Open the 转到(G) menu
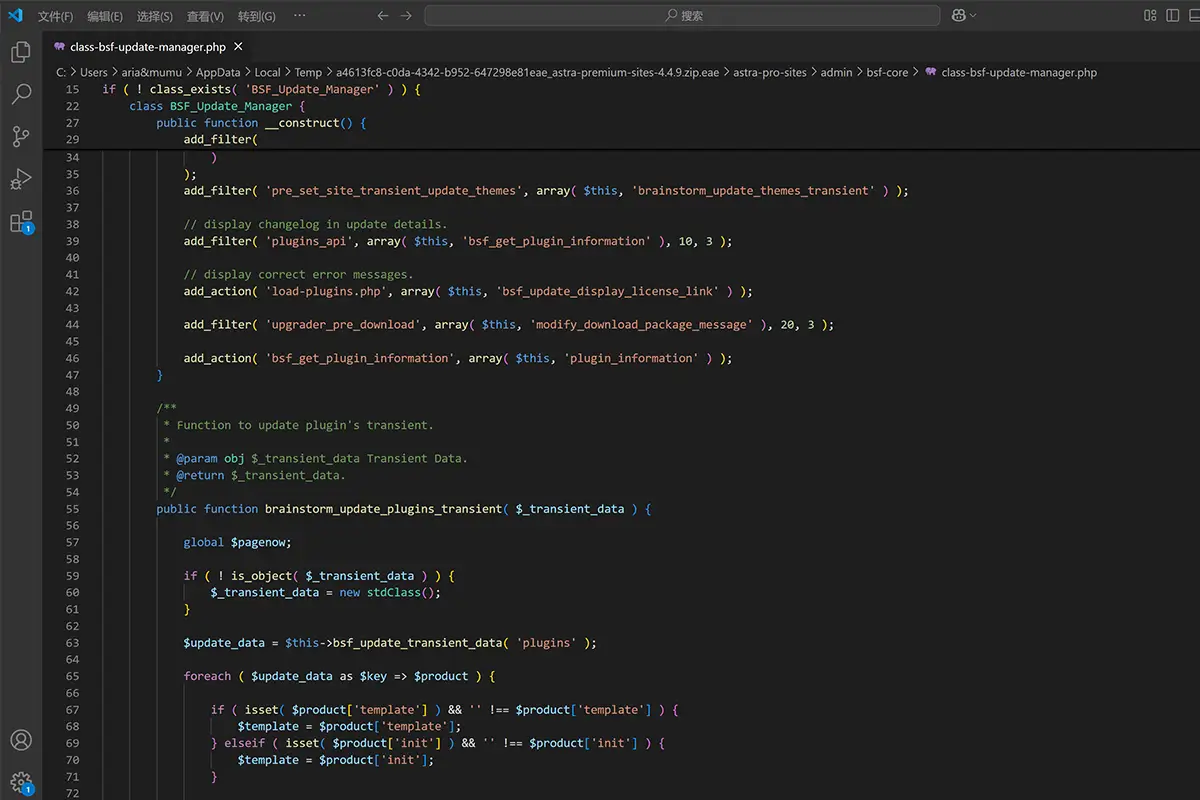This screenshot has height=800, width=1200. click(257, 16)
